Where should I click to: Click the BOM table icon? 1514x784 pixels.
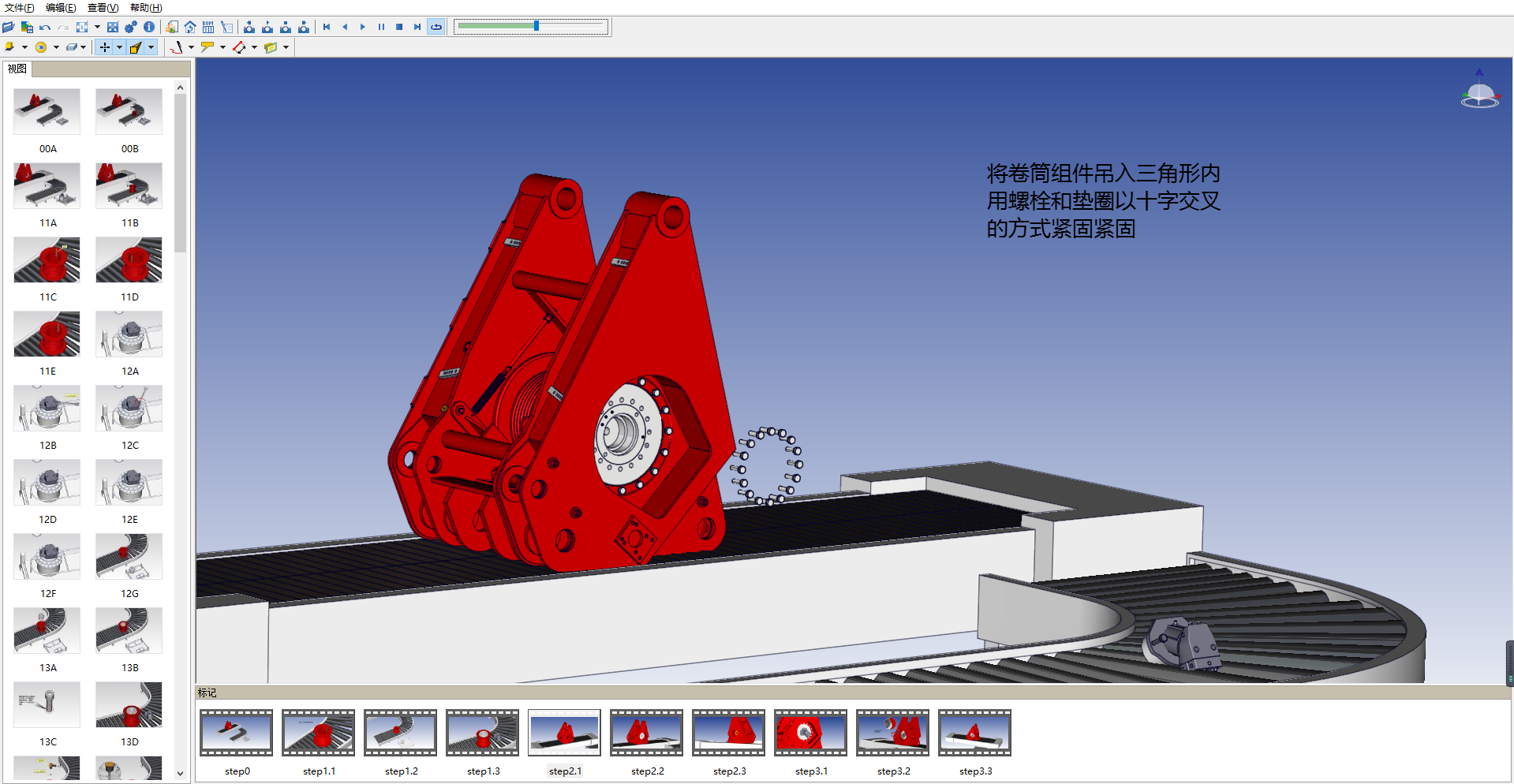208,27
